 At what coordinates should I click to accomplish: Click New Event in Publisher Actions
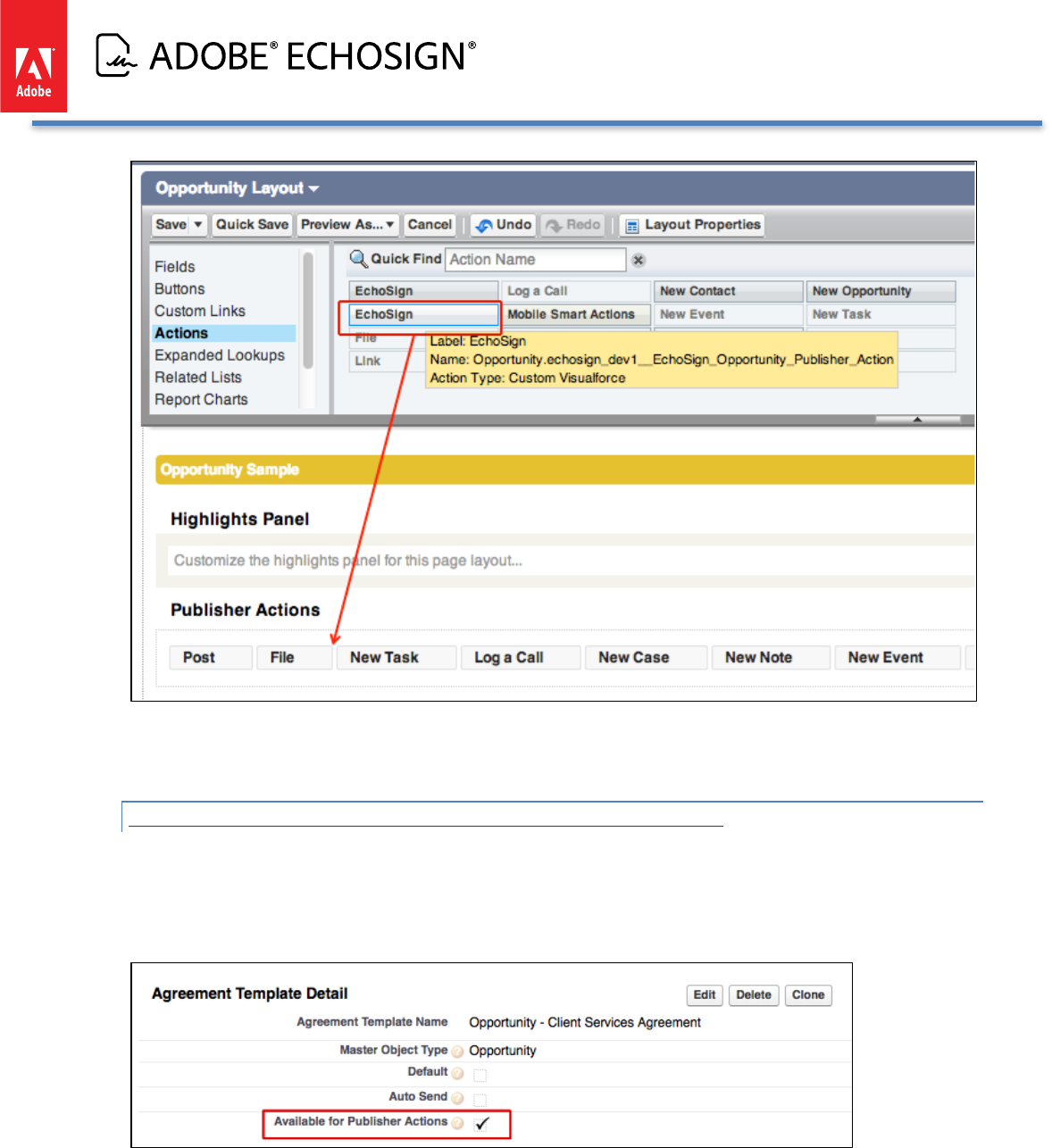(898, 658)
